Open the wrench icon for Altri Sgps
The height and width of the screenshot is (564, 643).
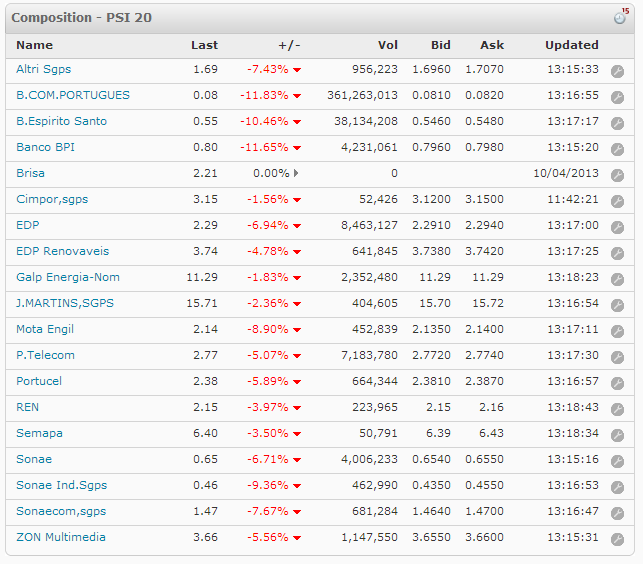(617, 71)
